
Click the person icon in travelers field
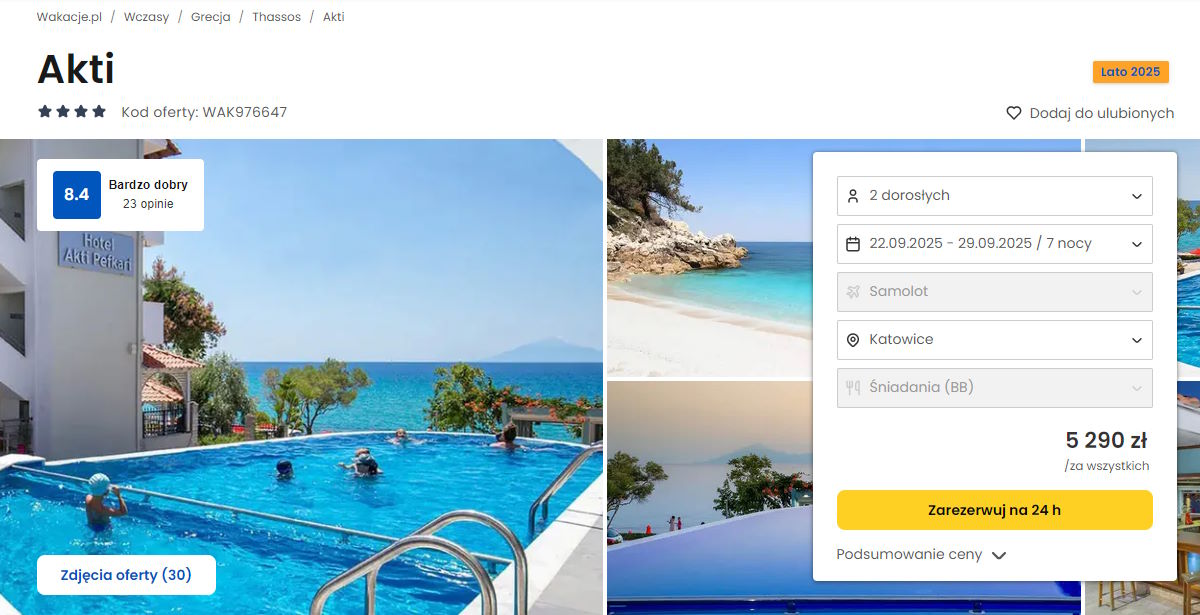click(853, 196)
